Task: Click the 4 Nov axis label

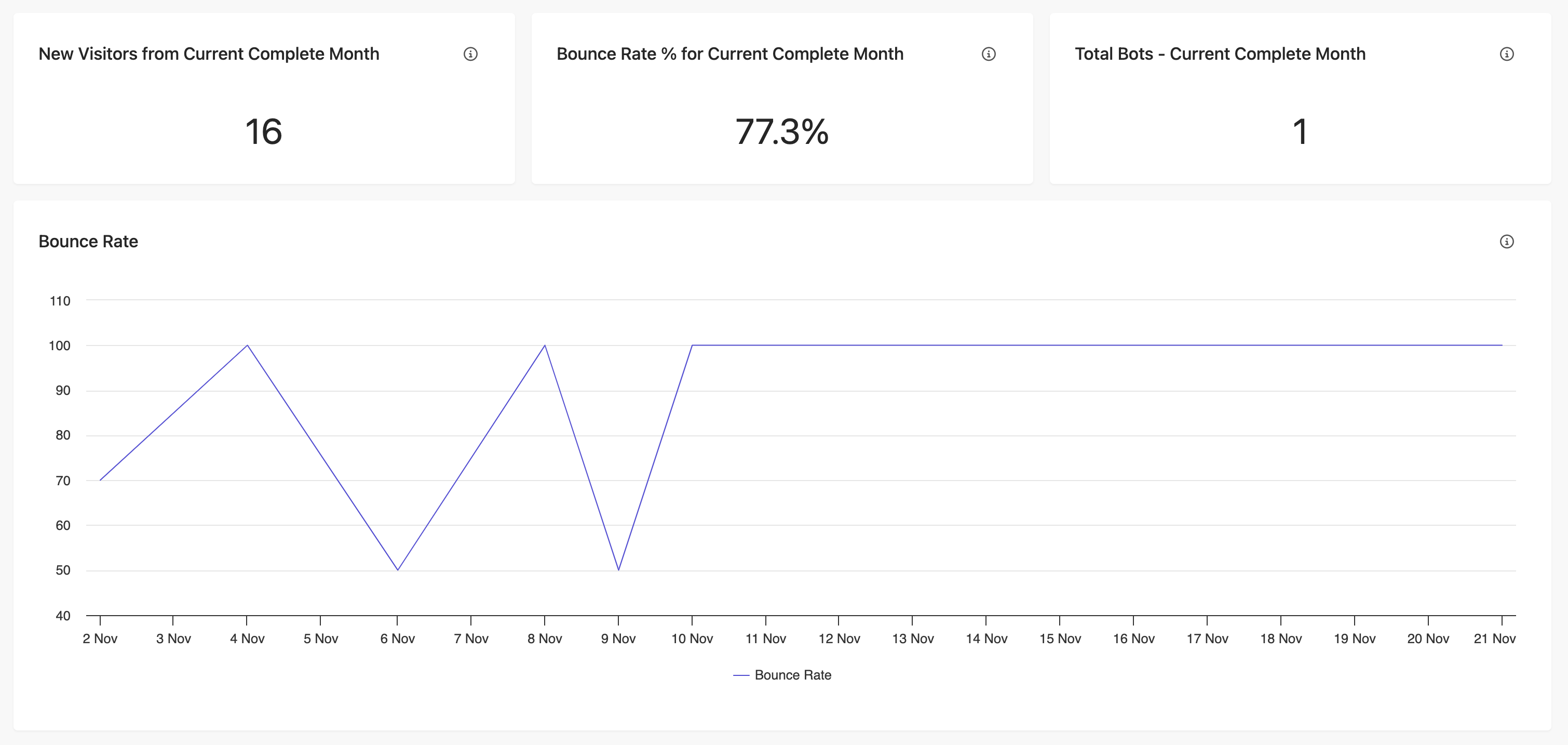Action: click(x=247, y=638)
